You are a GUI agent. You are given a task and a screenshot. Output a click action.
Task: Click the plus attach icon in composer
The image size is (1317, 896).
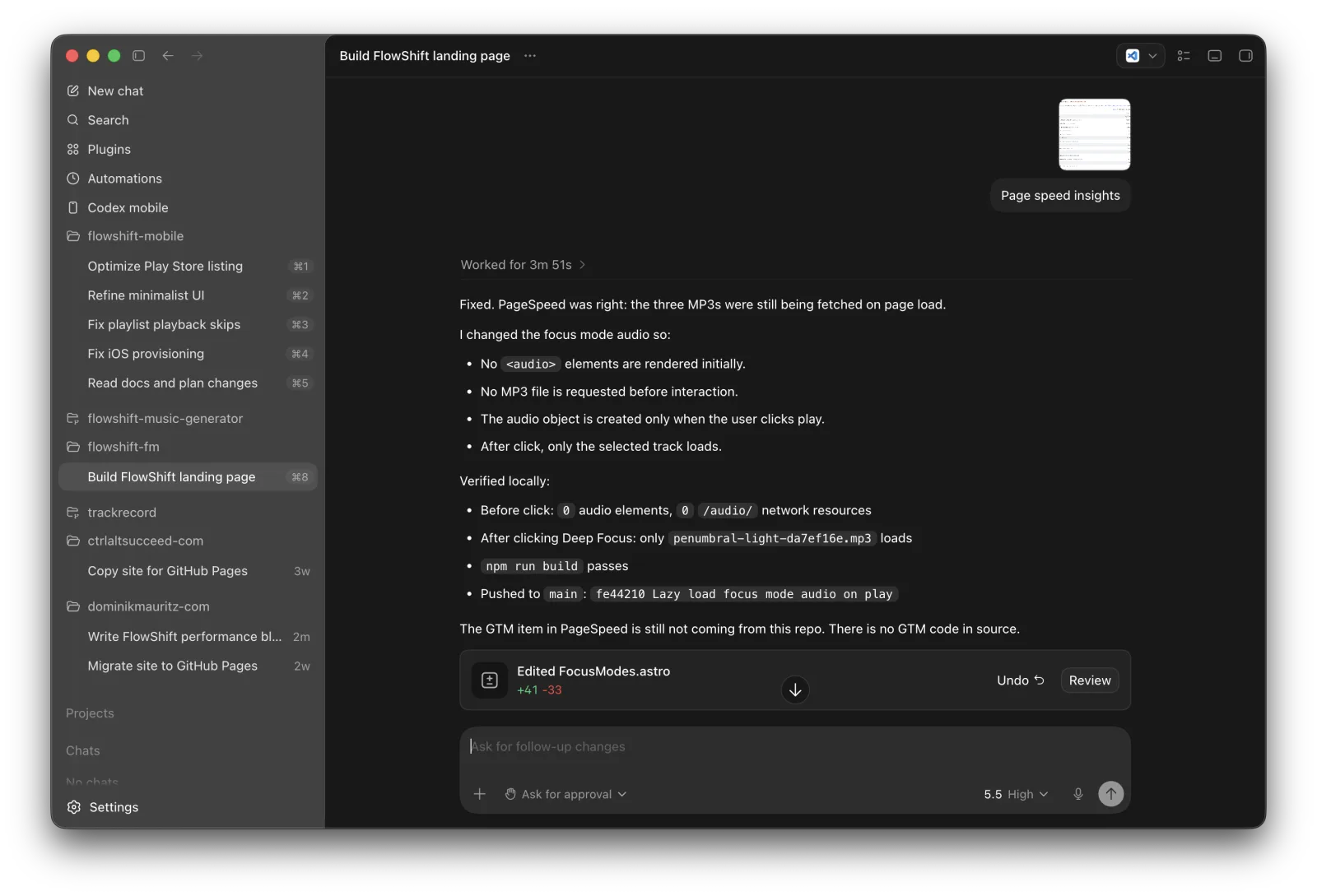480,794
